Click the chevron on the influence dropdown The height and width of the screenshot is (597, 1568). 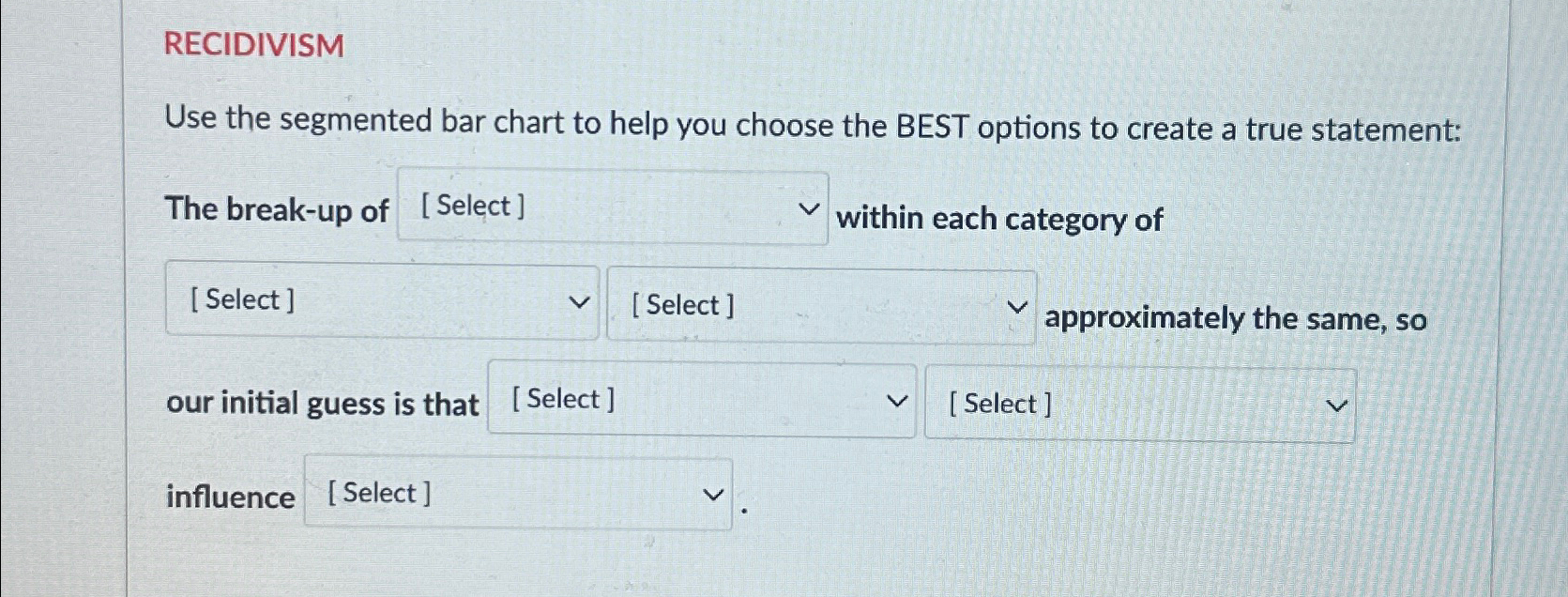[x=714, y=493]
